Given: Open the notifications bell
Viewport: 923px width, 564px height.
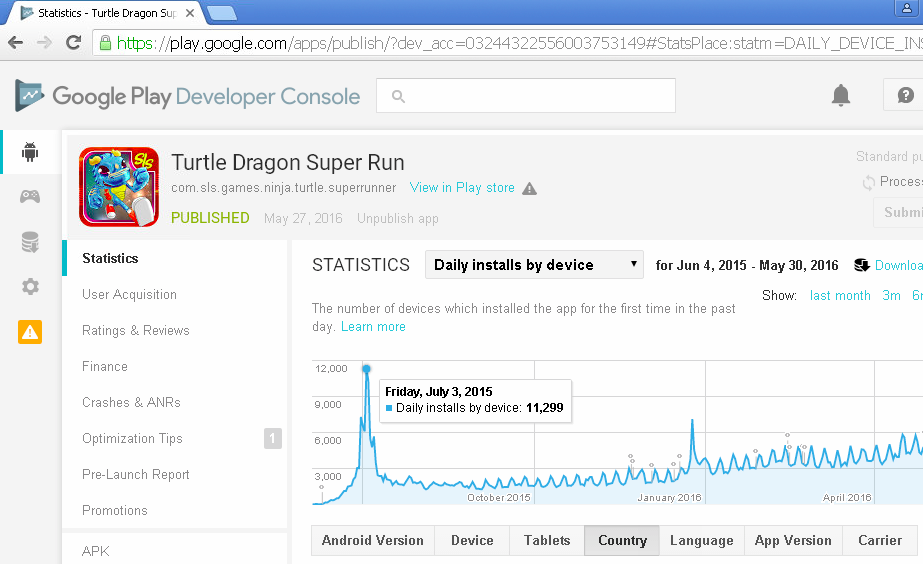Looking at the screenshot, I should (x=841, y=95).
